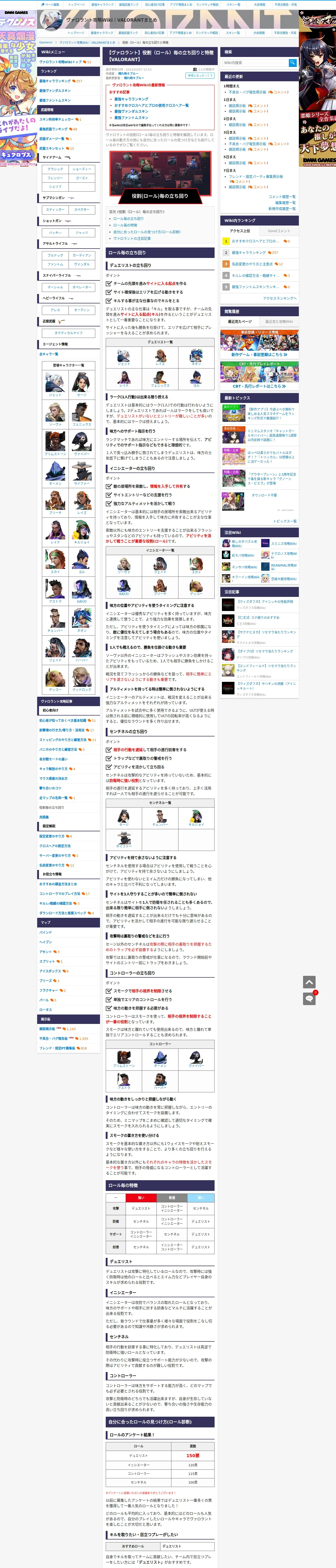Image resolution: width=336 pixels, height=1568 pixels.
Task: Select Viper's portrait in sidebar character list
Action: coord(82,441)
